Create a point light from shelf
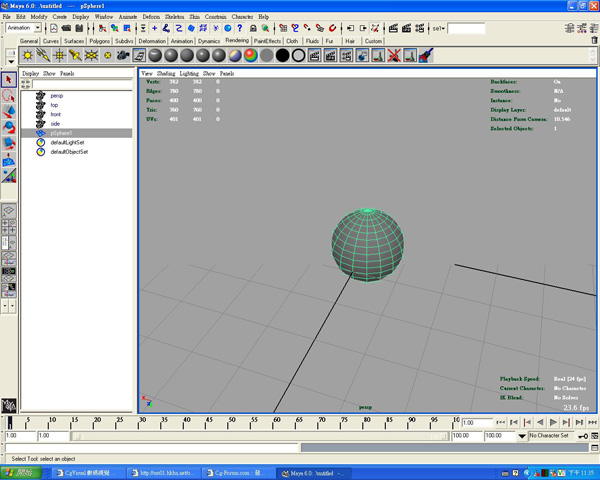 click(x=59, y=56)
